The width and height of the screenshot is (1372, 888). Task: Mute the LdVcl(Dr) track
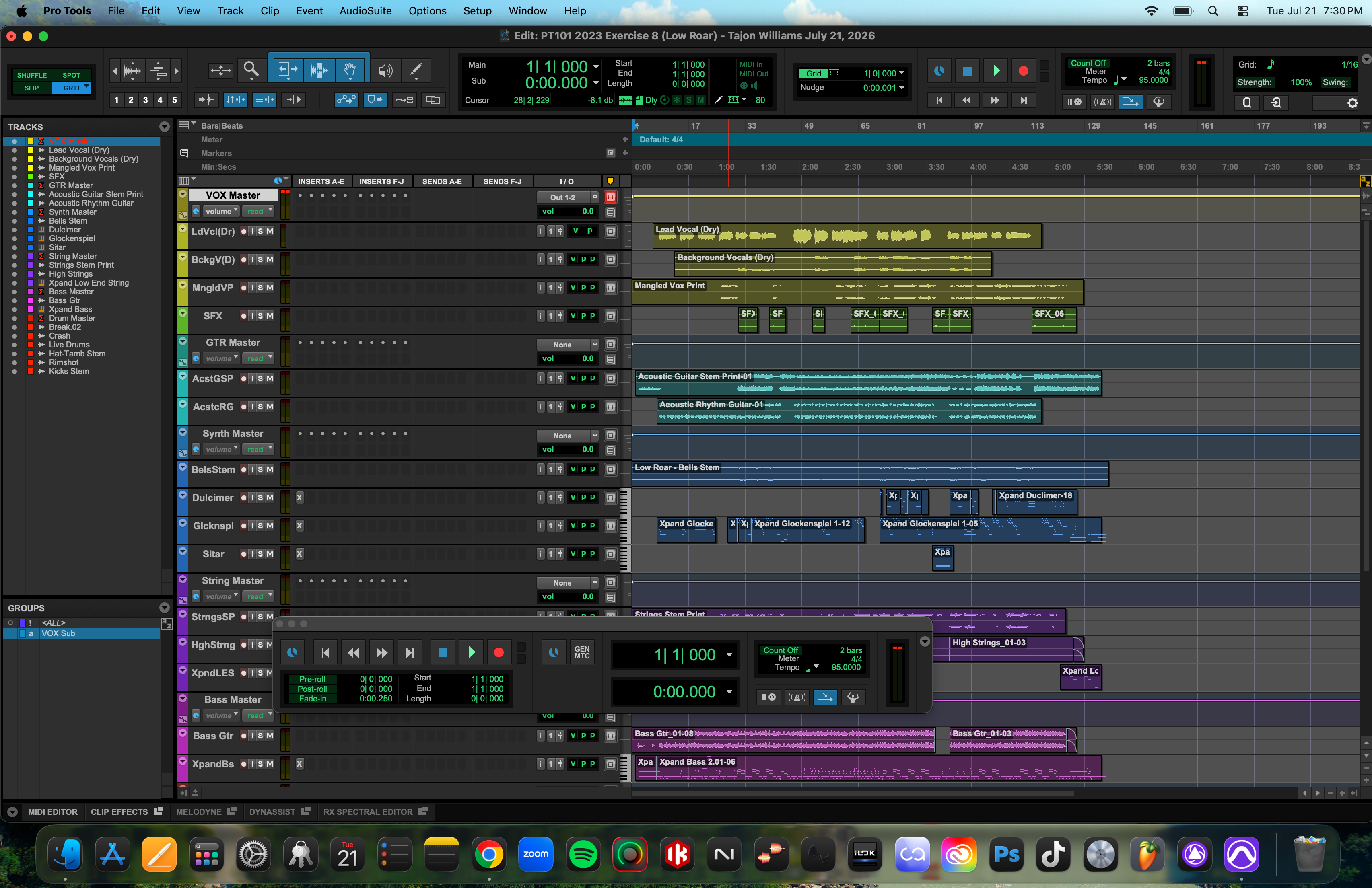click(x=270, y=231)
